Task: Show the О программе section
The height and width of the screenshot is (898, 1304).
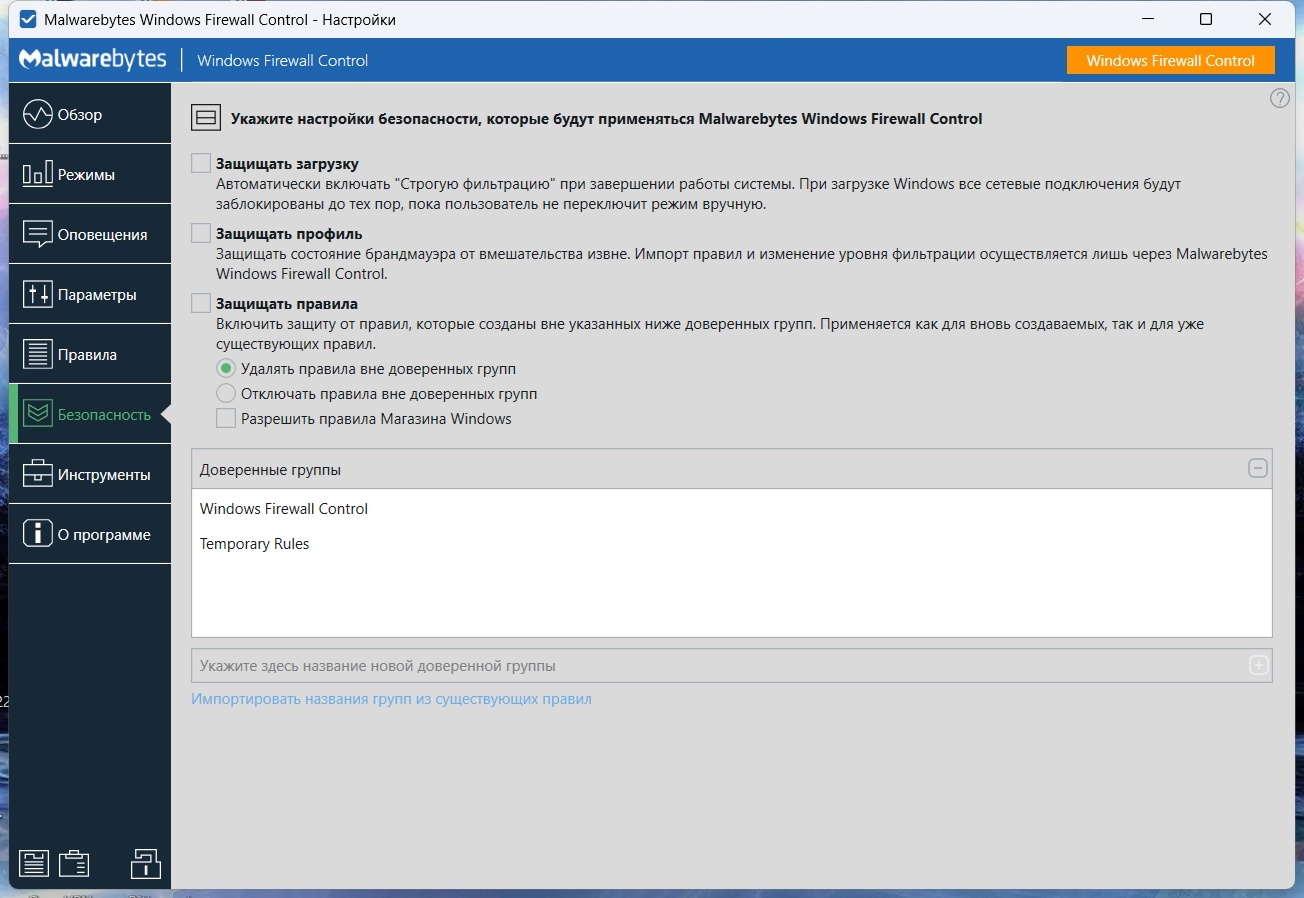Action: pyautogui.click(x=90, y=535)
